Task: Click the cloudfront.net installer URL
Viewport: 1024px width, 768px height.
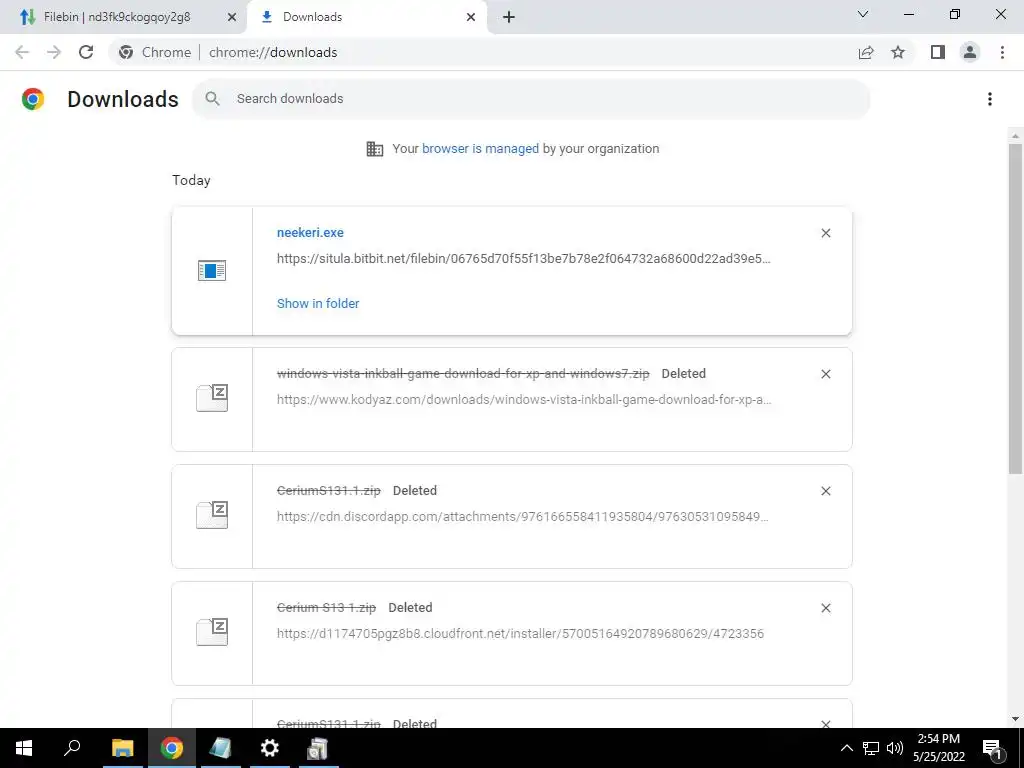Action: click(x=520, y=633)
